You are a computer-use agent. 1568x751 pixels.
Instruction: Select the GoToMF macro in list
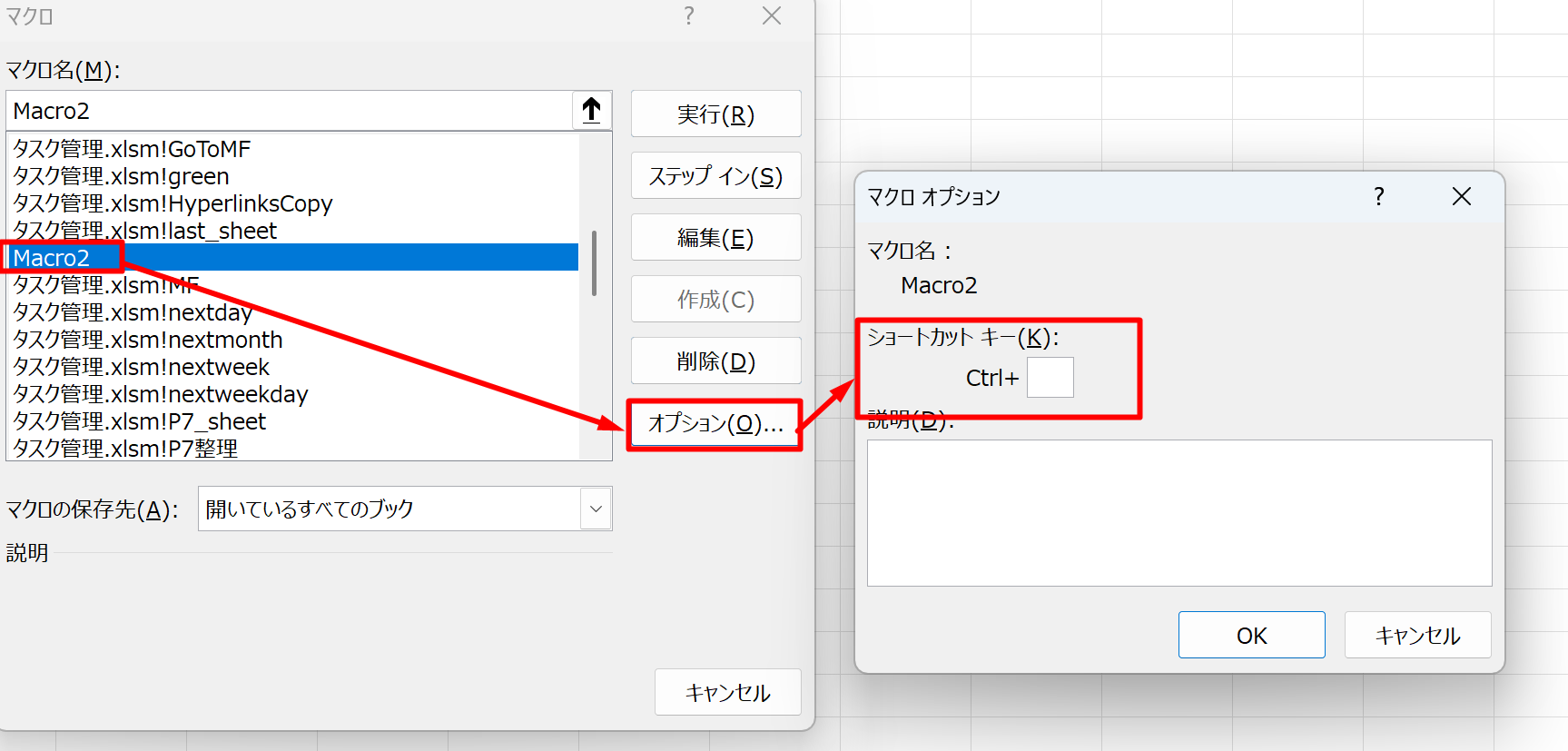[132, 149]
